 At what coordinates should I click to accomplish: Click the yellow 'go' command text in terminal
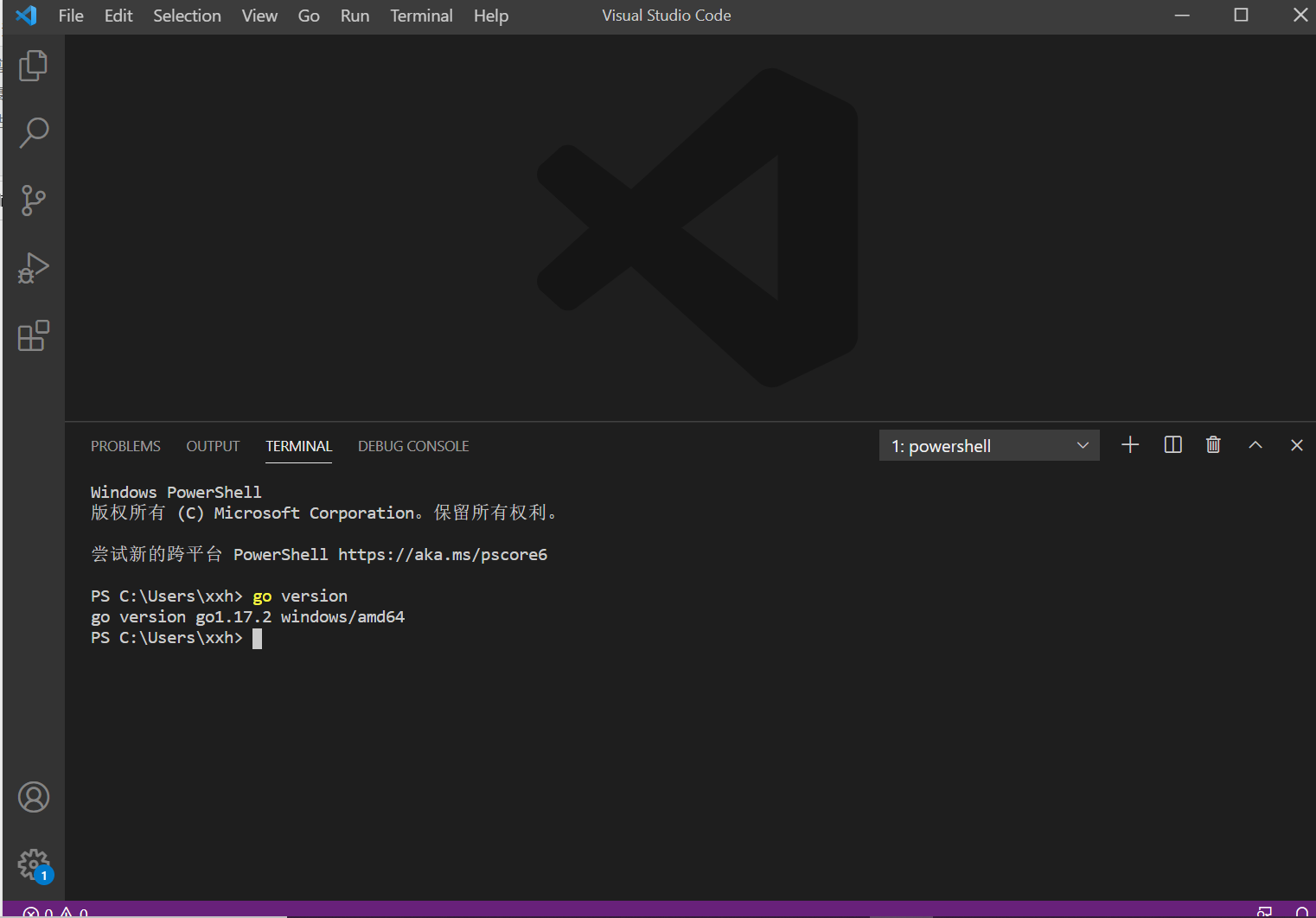(x=262, y=596)
